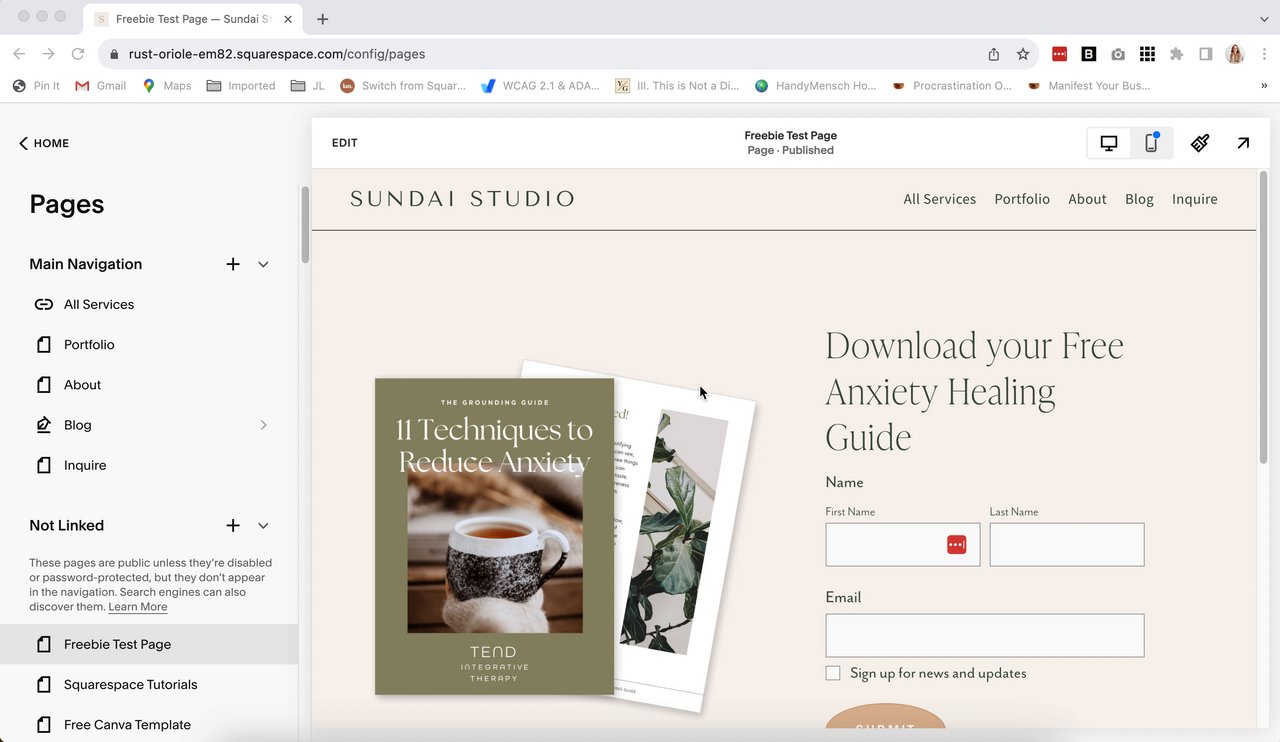Expand the Blog page chevron
The image size is (1280, 742).
pos(264,425)
